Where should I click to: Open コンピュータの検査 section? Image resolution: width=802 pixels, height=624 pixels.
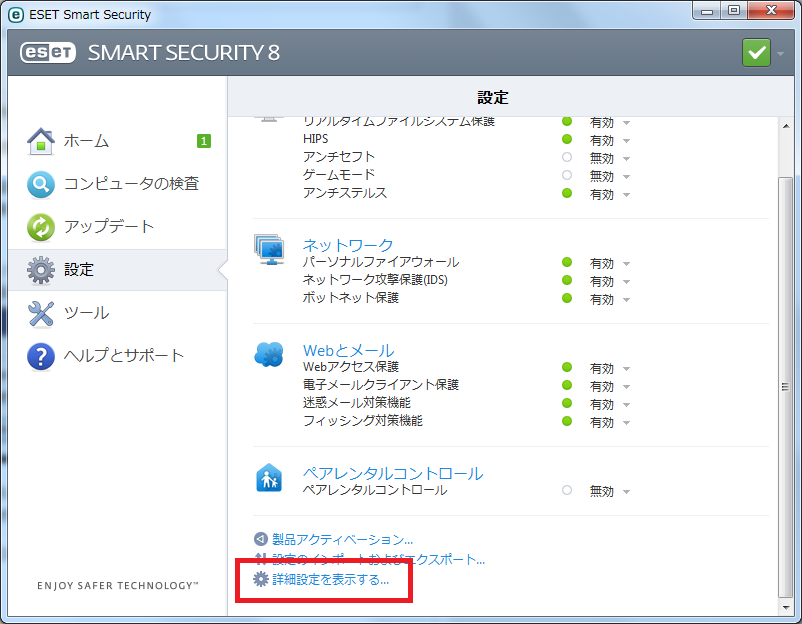point(131,184)
